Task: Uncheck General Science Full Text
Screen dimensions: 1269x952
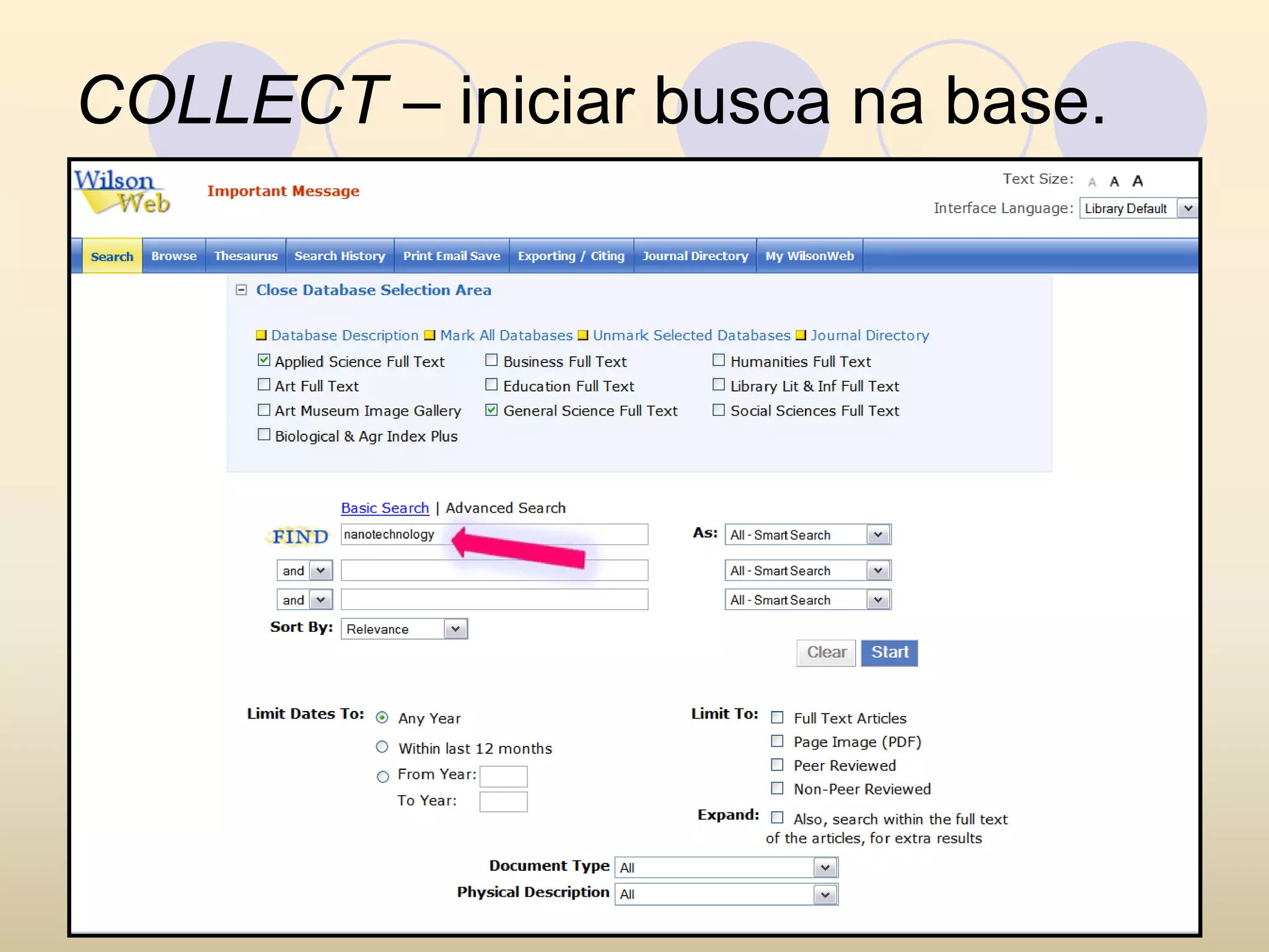Action: (491, 409)
